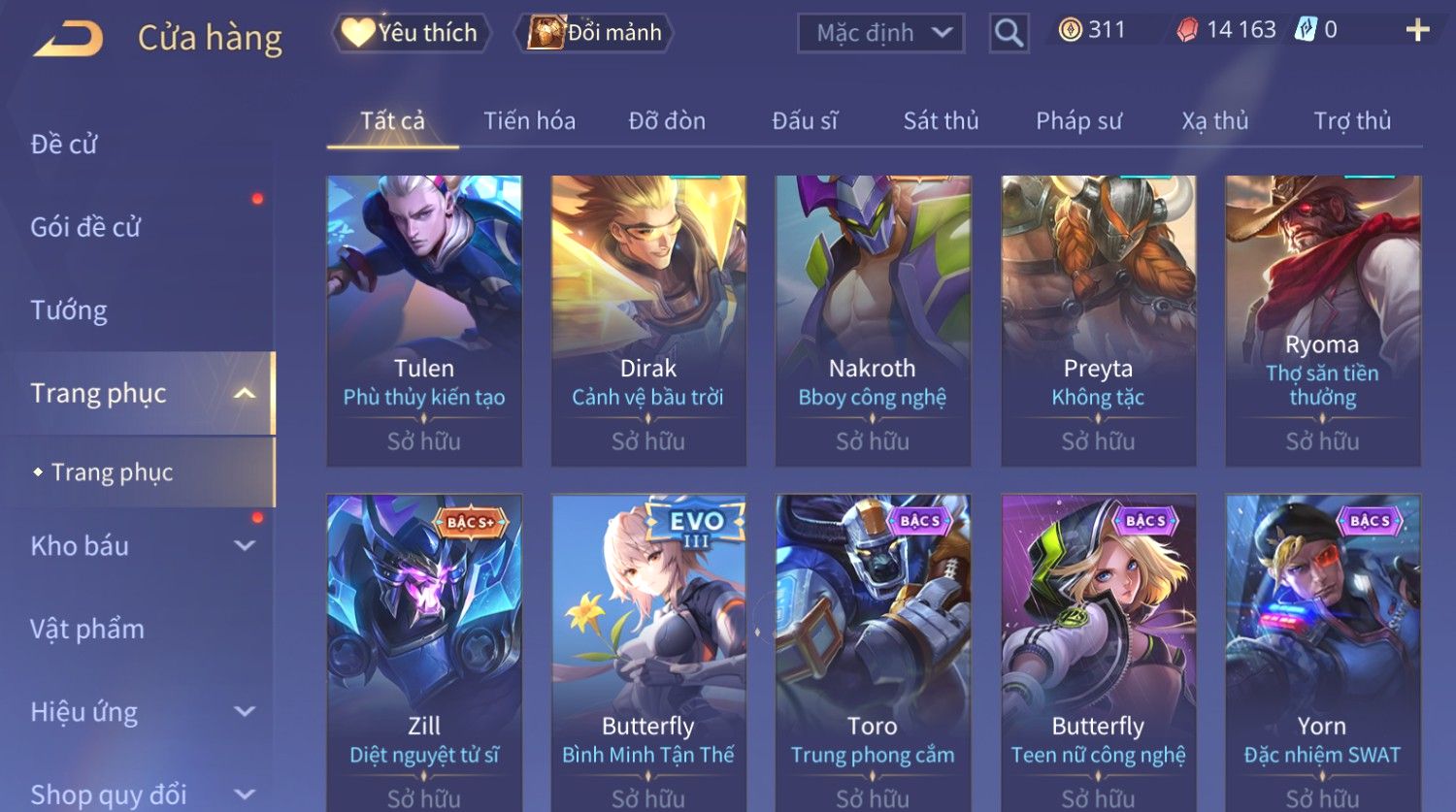Open the Nakroth Bboy công nghệ skin card
Screen dimensions: 1456x812
(x=873, y=321)
